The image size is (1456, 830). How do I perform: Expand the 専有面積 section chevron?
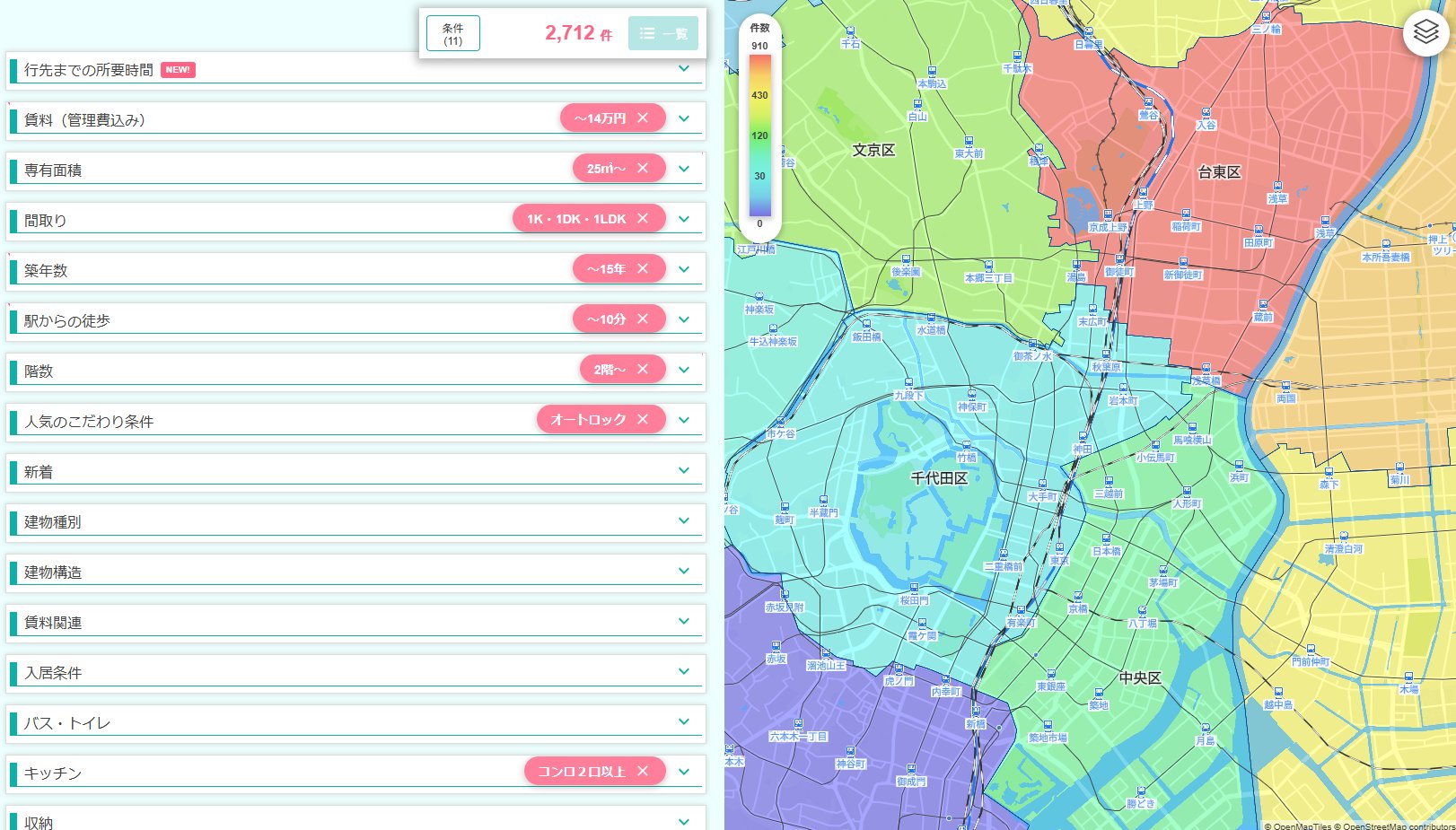684,170
